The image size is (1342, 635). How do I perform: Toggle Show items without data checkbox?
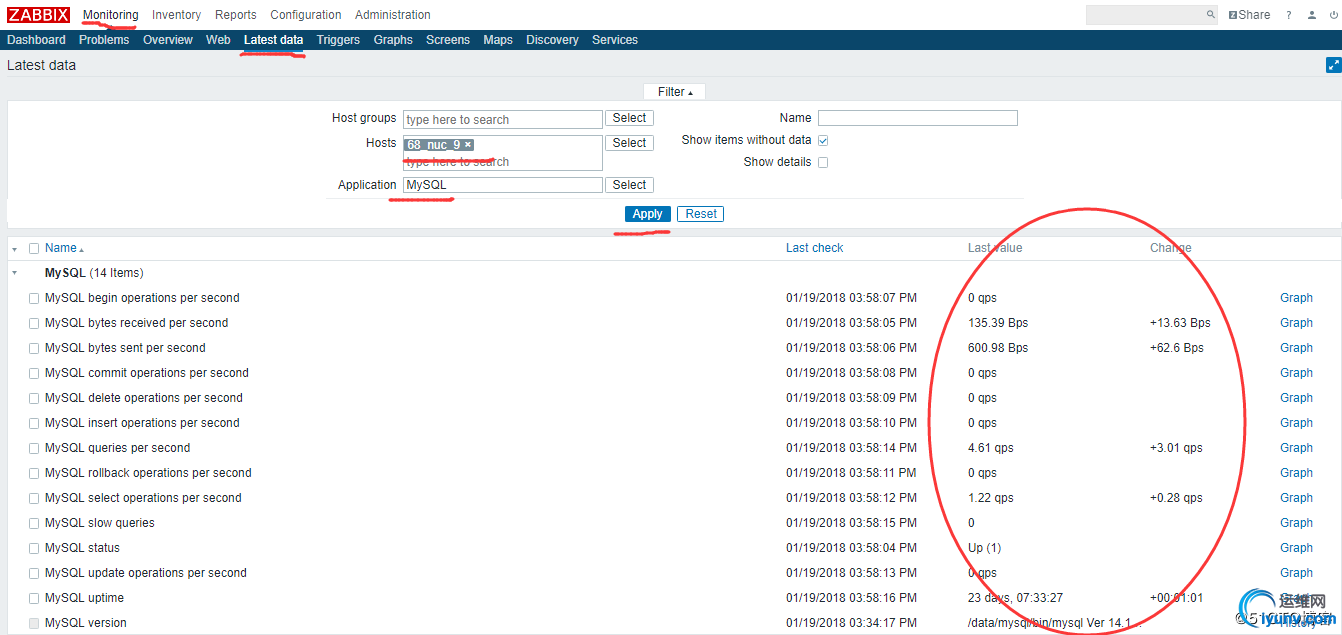tap(823, 140)
